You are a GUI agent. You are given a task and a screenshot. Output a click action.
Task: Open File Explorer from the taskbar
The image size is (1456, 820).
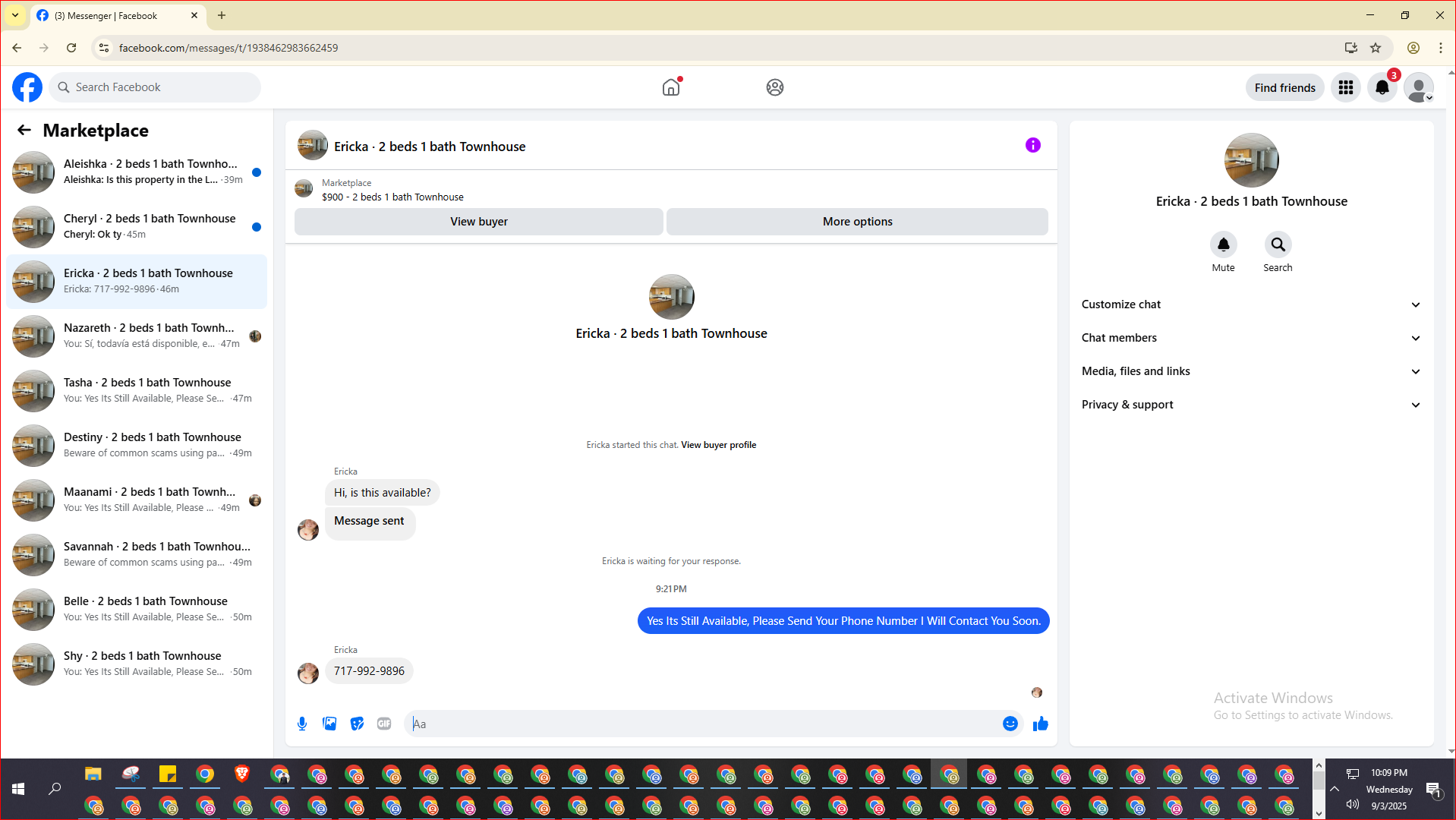click(93, 774)
